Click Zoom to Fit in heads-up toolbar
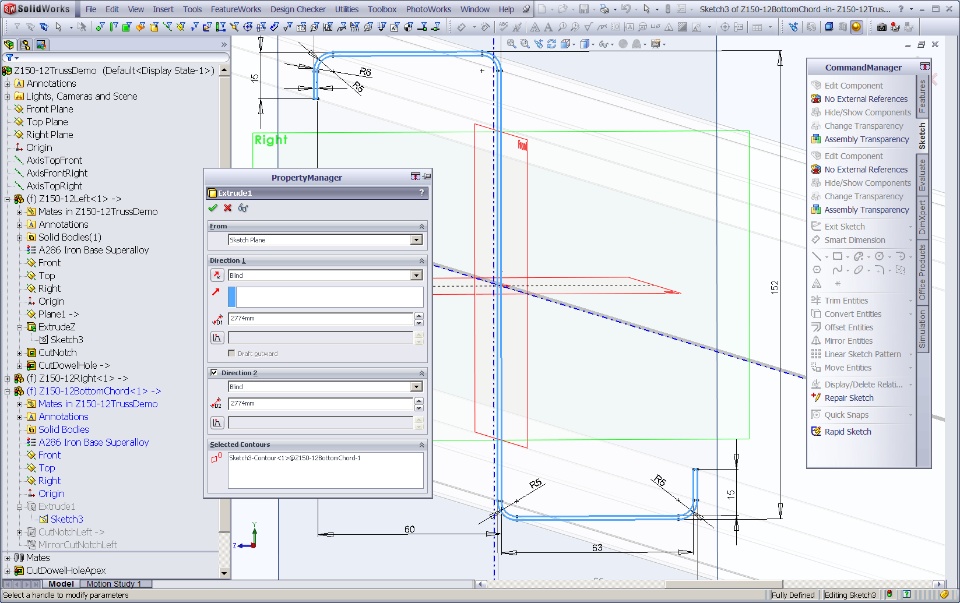Image resolution: width=960 pixels, height=603 pixels. coord(511,43)
